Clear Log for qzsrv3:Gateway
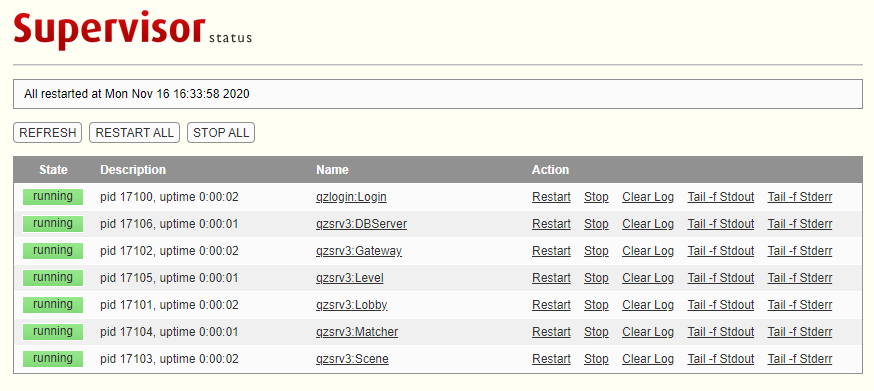The image size is (874, 391). point(648,251)
